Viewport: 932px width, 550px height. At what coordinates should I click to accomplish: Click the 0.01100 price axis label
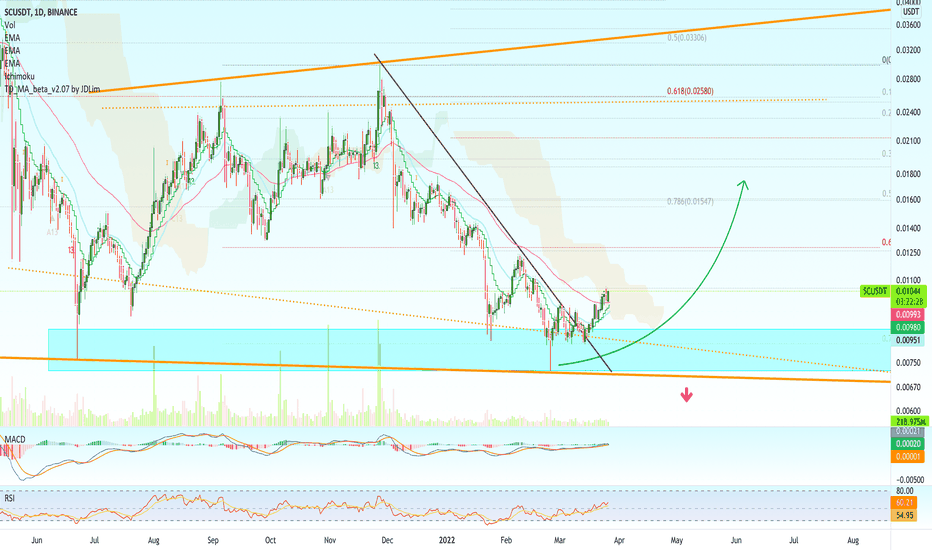908,280
